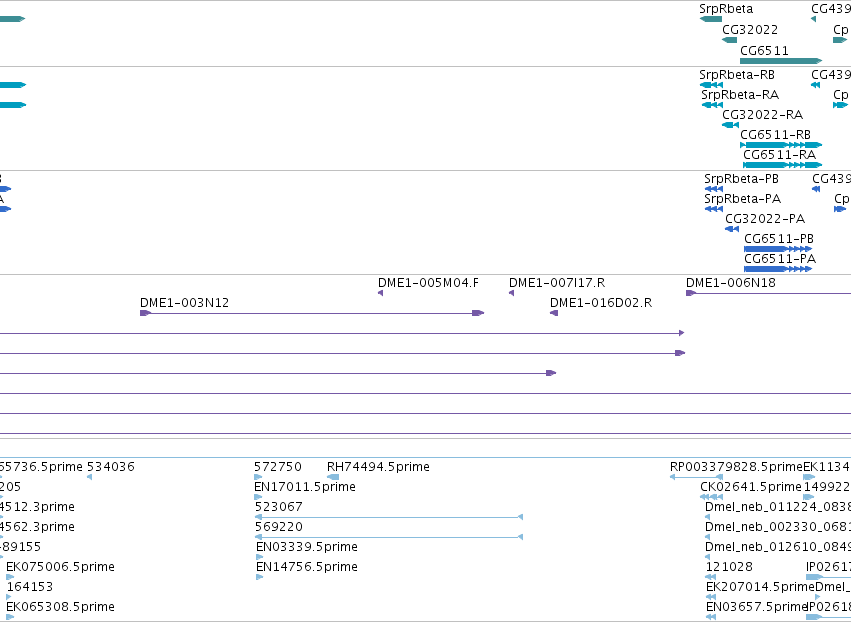
Task: Select the EK207014.5prime EST
Action: point(711,597)
